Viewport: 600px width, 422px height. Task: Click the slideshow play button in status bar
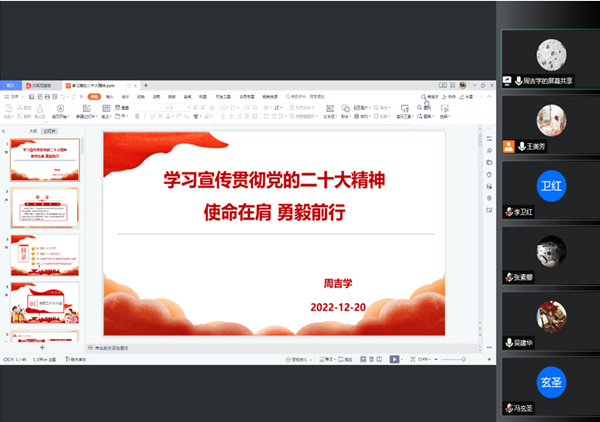[x=394, y=358]
